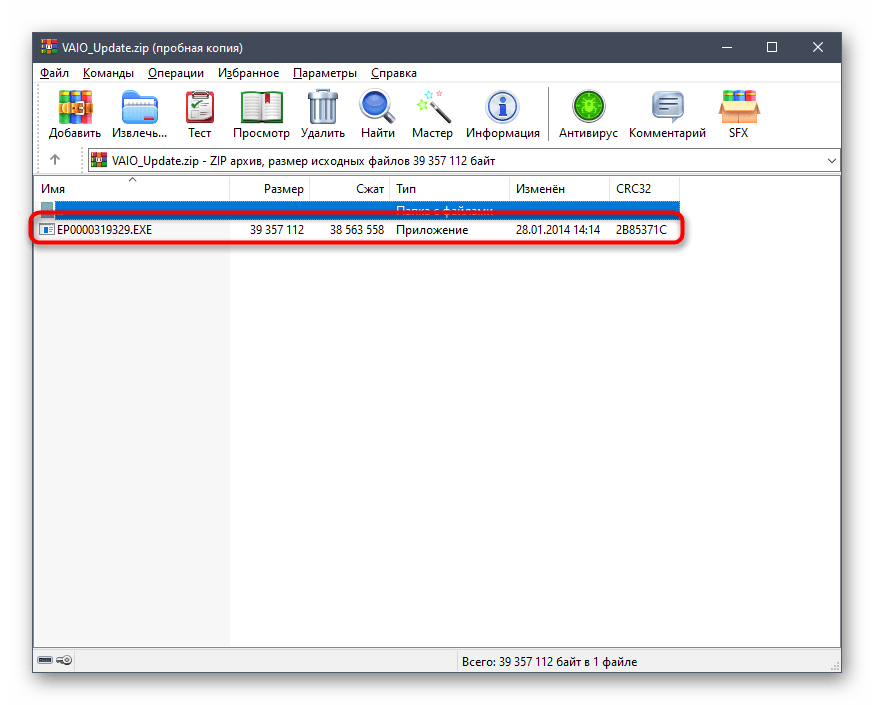Open the Избранное menu

(x=248, y=73)
